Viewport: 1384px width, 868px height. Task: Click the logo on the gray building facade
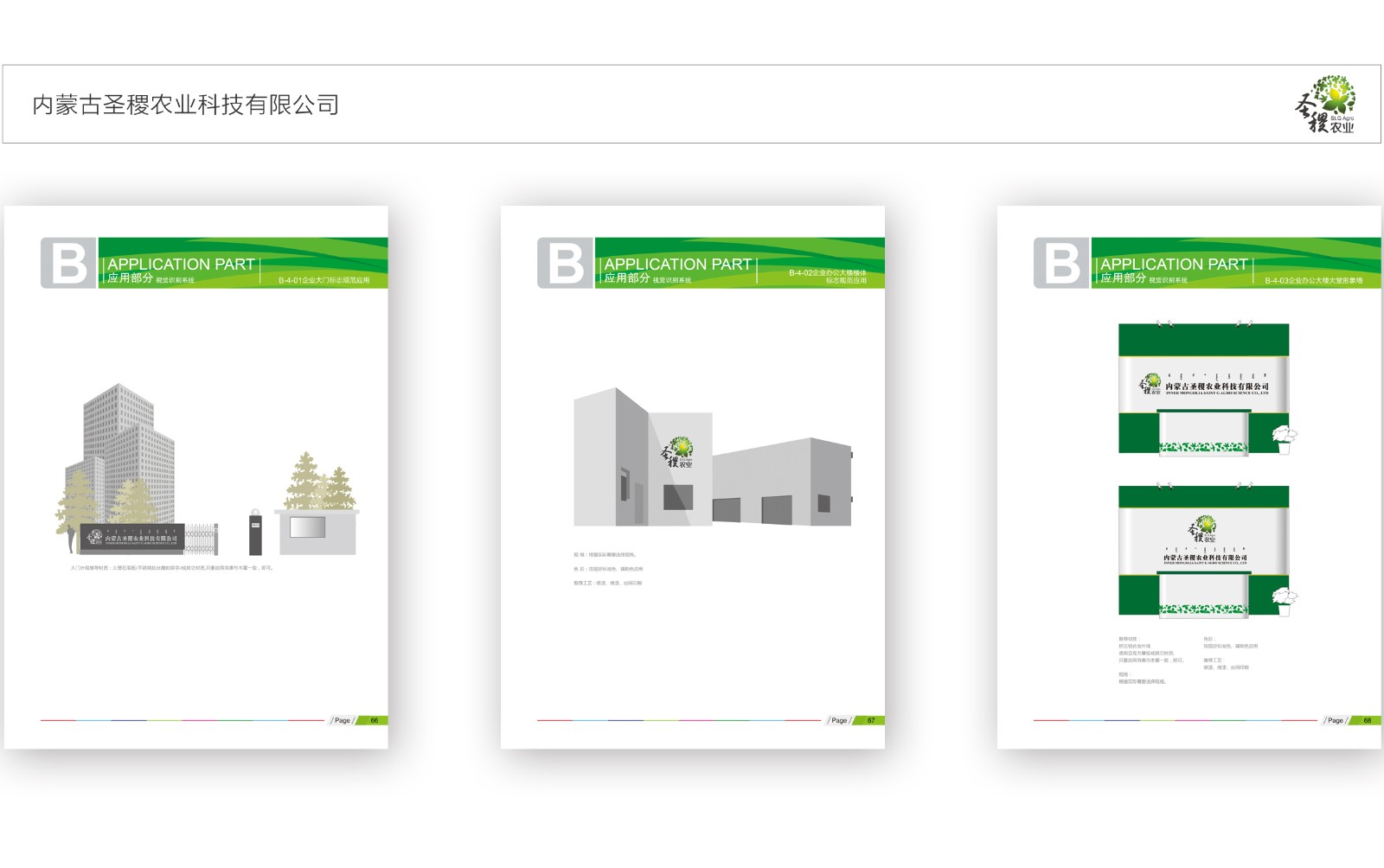[x=678, y=452]
